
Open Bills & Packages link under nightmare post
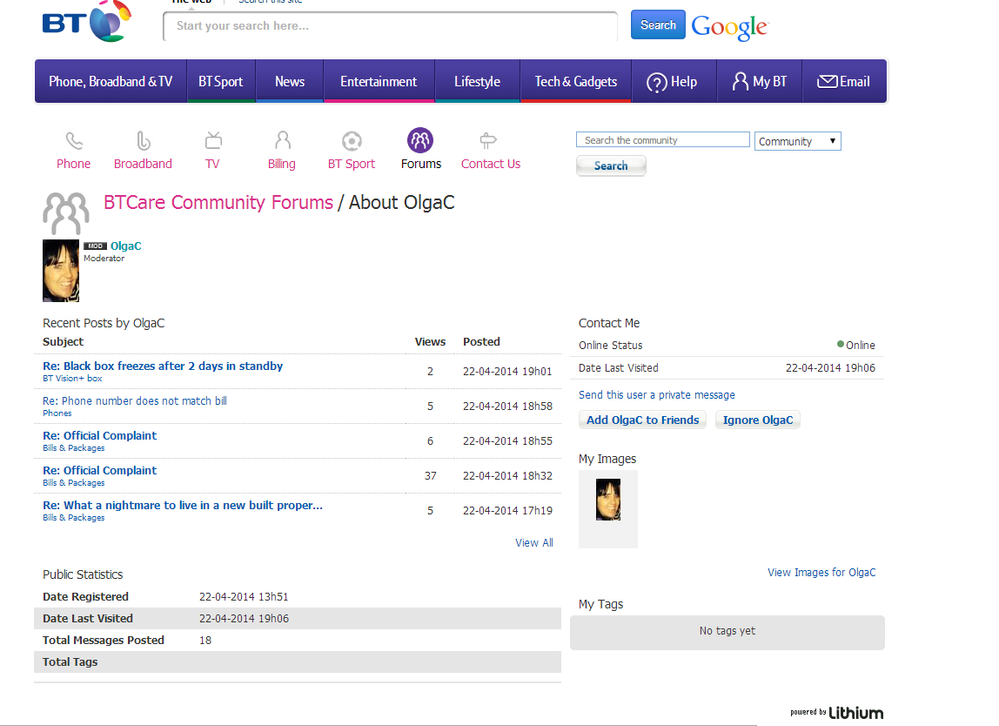pyautogui.click(x=73, y=518)
